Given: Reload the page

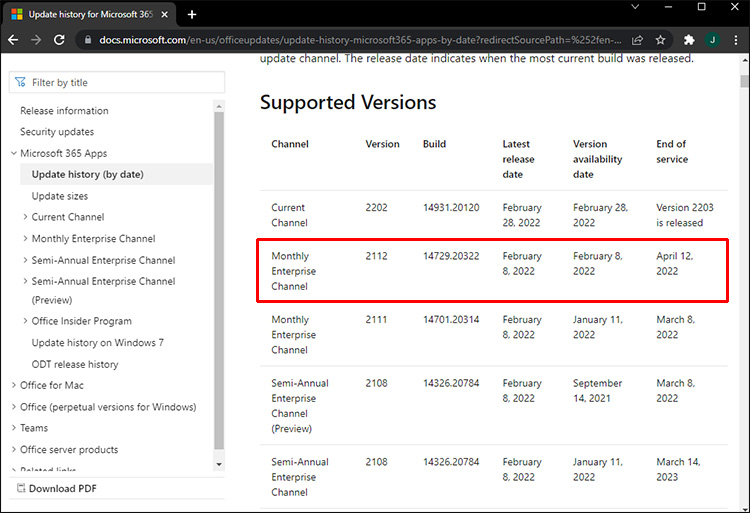Looking at the screenshot, I should click(x=59, y=40).
